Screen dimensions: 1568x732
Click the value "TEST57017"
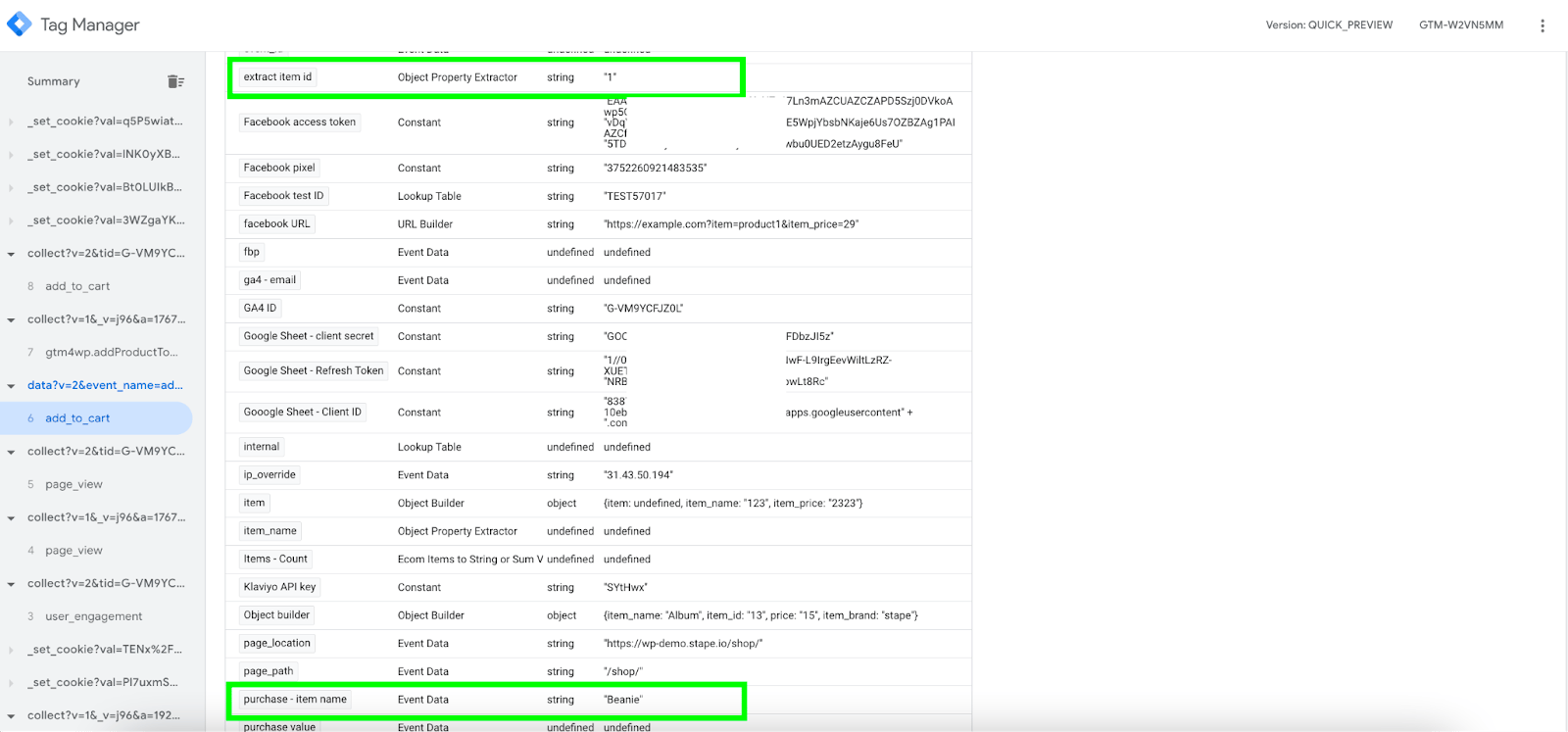[x=635, y=196]
